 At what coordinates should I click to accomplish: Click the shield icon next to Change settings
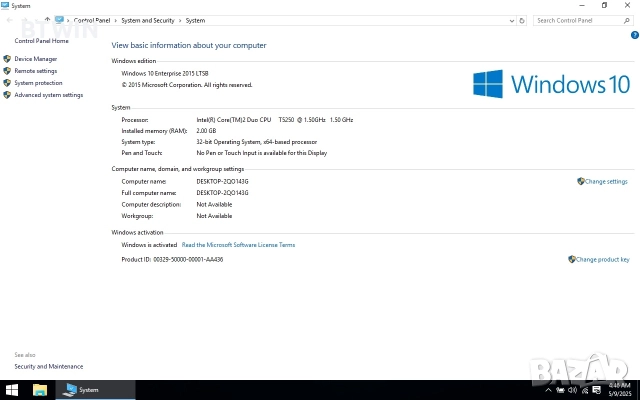(581, 181)
